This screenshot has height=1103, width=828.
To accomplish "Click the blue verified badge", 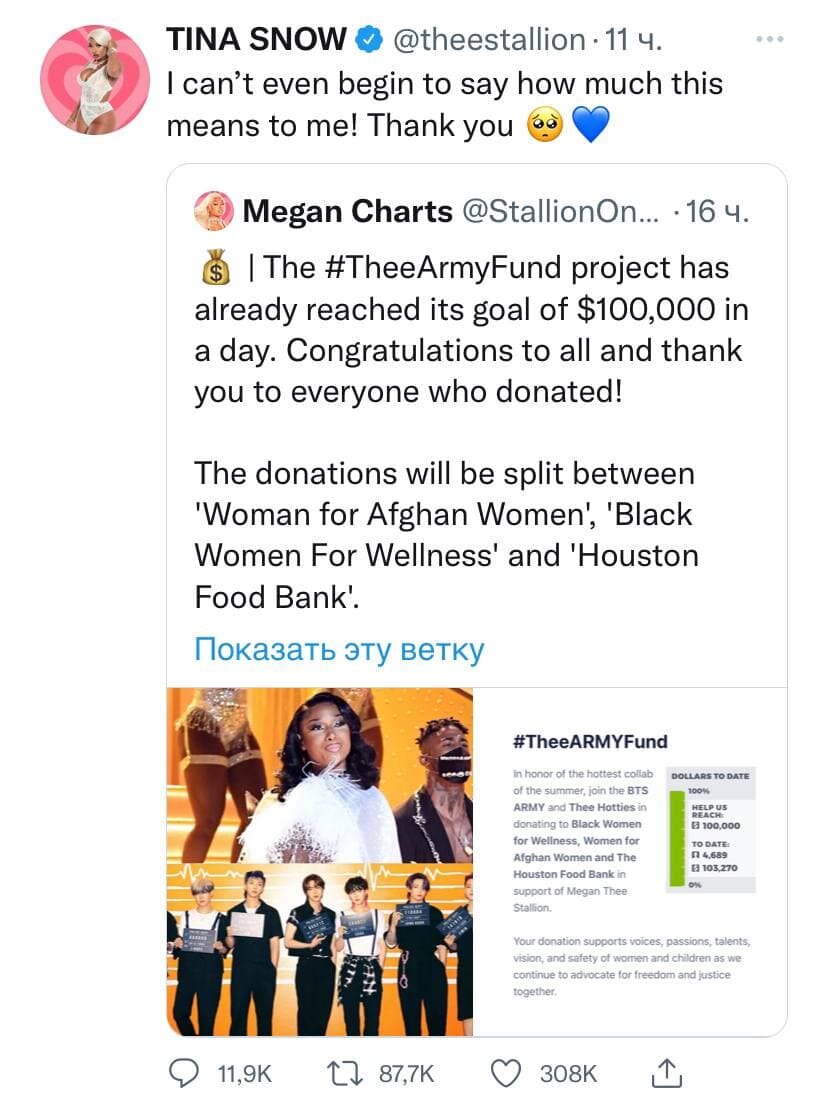I will point(368,39).
